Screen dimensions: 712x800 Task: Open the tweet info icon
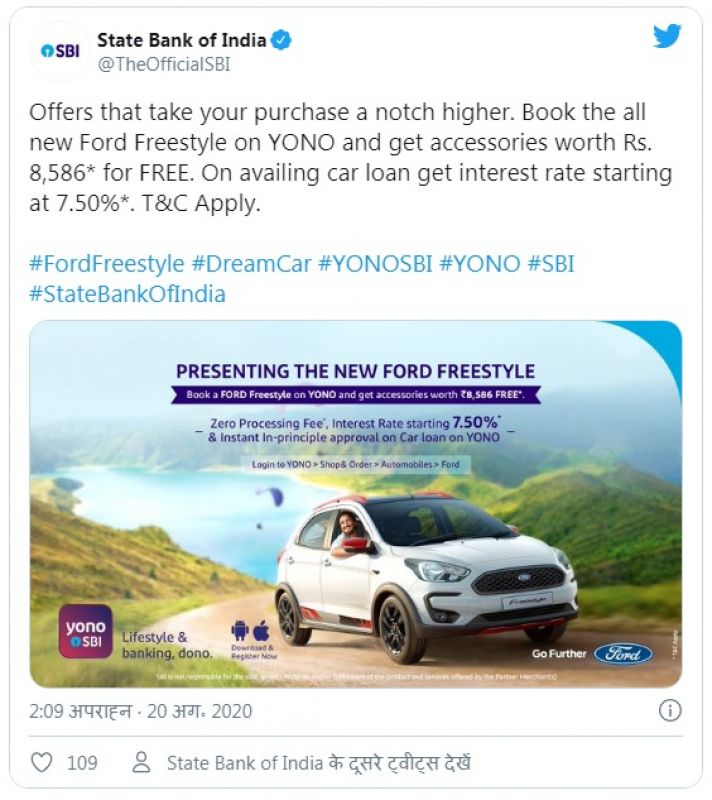coord(670,710)
